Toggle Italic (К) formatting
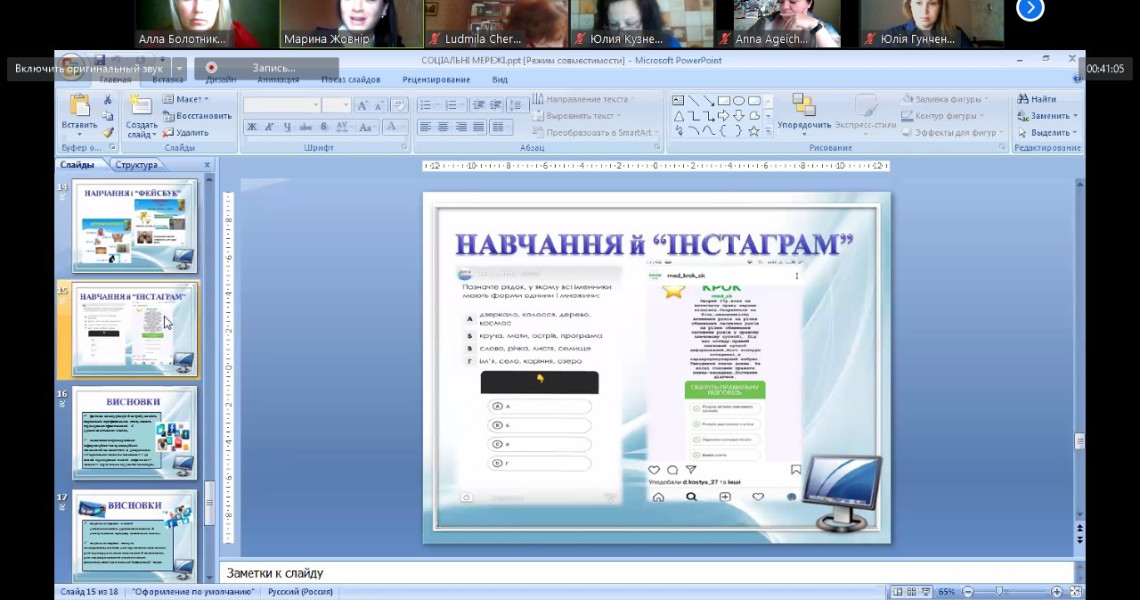1140x600 pixels. tap(269, 127)
